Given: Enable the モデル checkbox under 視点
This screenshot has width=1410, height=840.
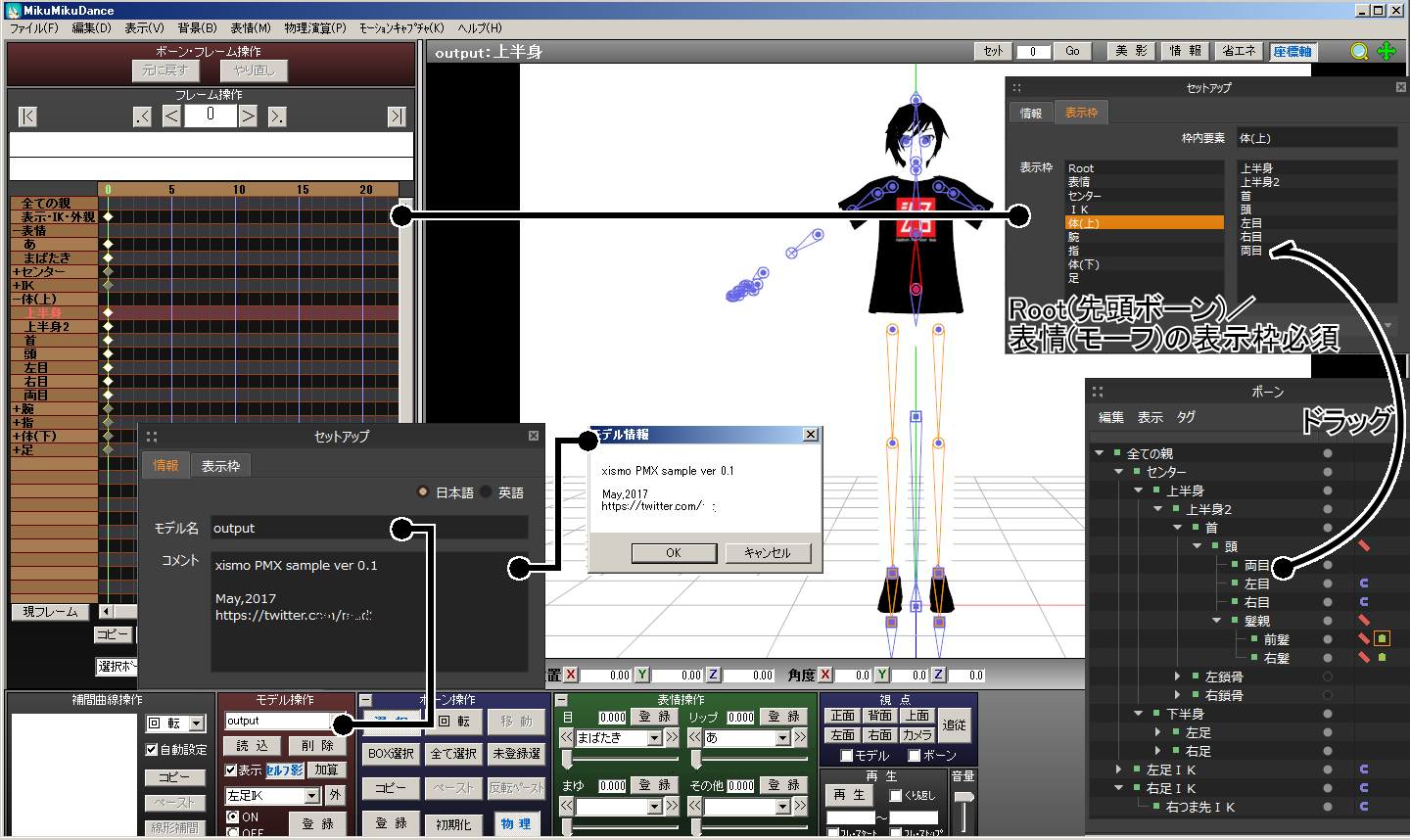Looking at the screenshot, I should (848, 756).
